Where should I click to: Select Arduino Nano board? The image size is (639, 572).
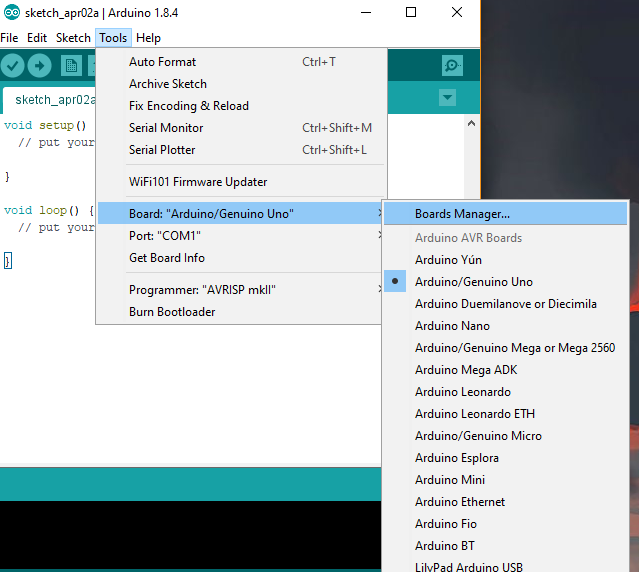[452, 326]
